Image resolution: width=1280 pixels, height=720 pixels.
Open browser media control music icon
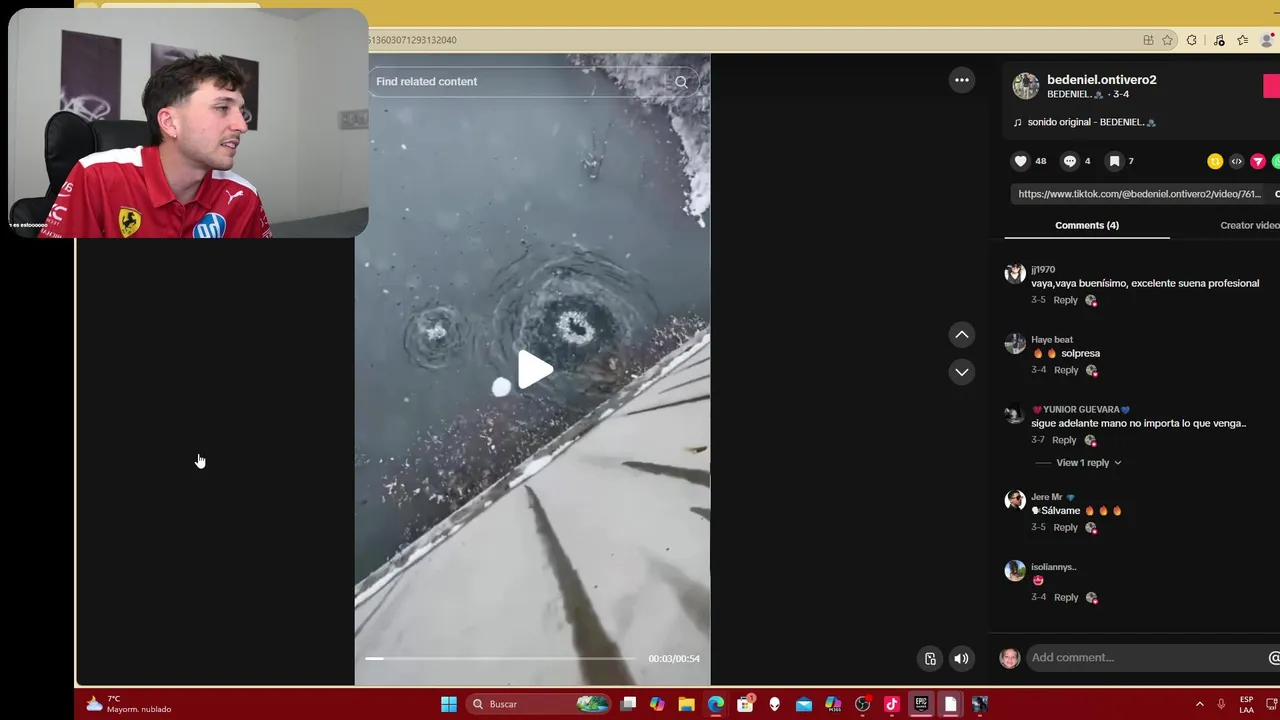(x=1218, y=40)
